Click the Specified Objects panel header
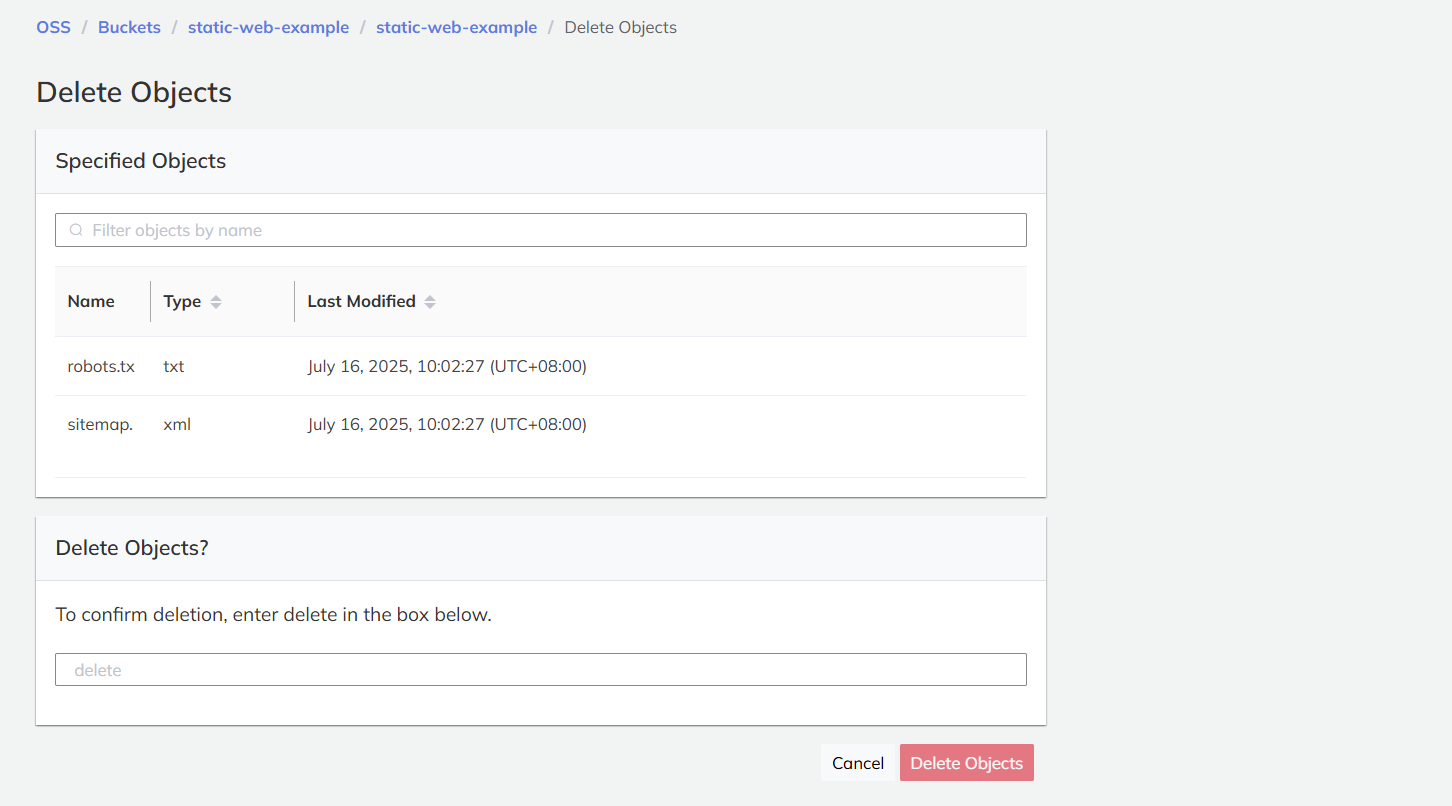The height and width of the screenshot is (806, 1452). tap(141, 161)
